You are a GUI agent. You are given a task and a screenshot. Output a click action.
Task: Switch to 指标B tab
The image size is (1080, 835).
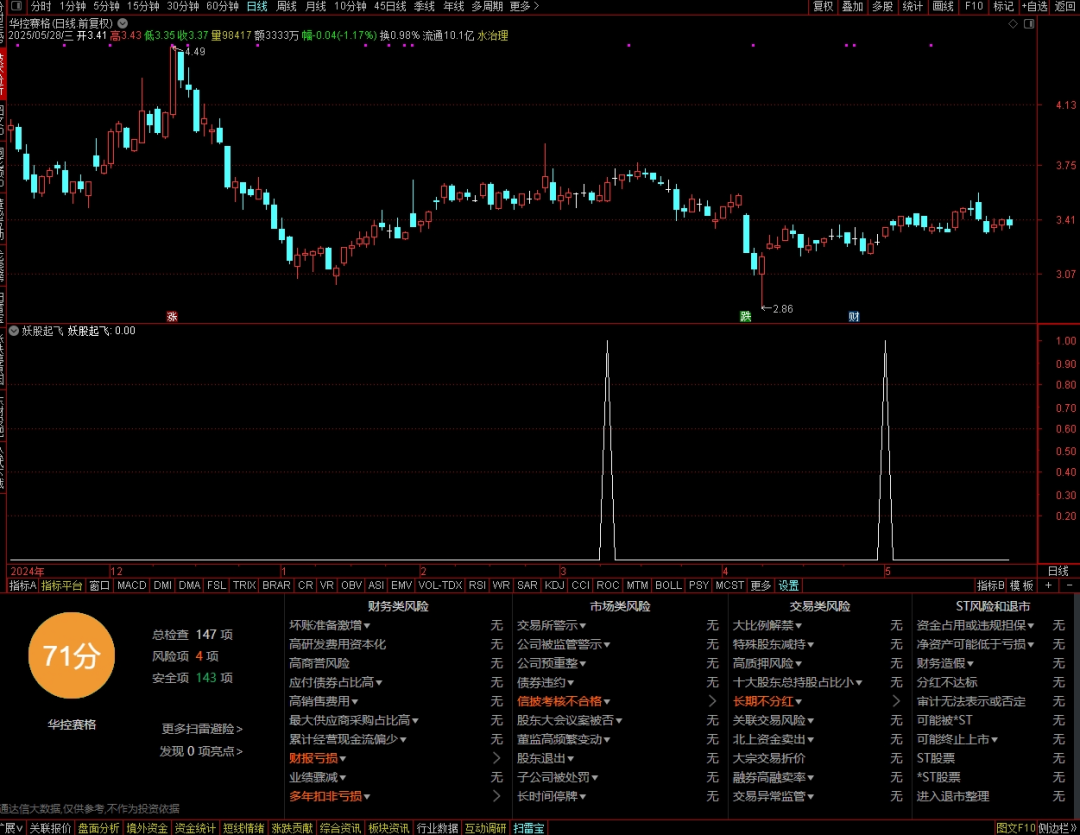pos(990,585)
